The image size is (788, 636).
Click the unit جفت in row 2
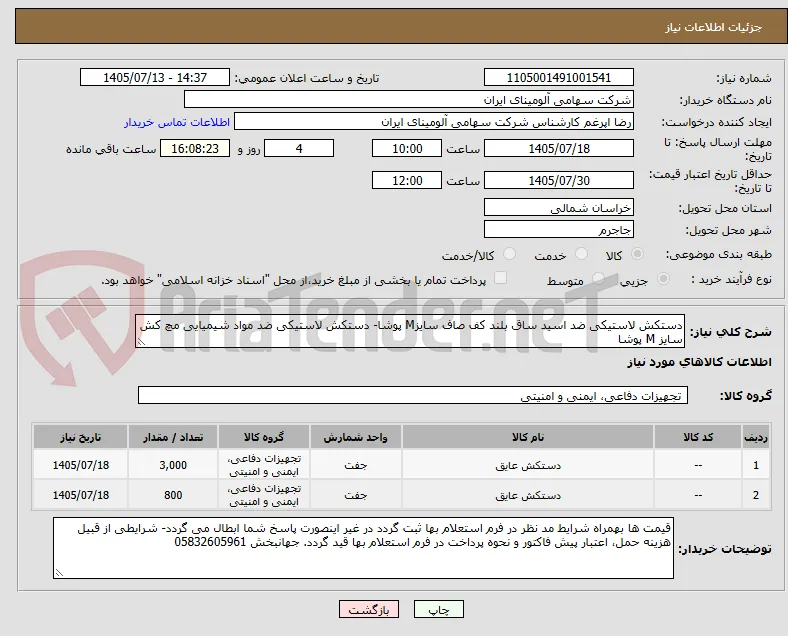point(356,496)
